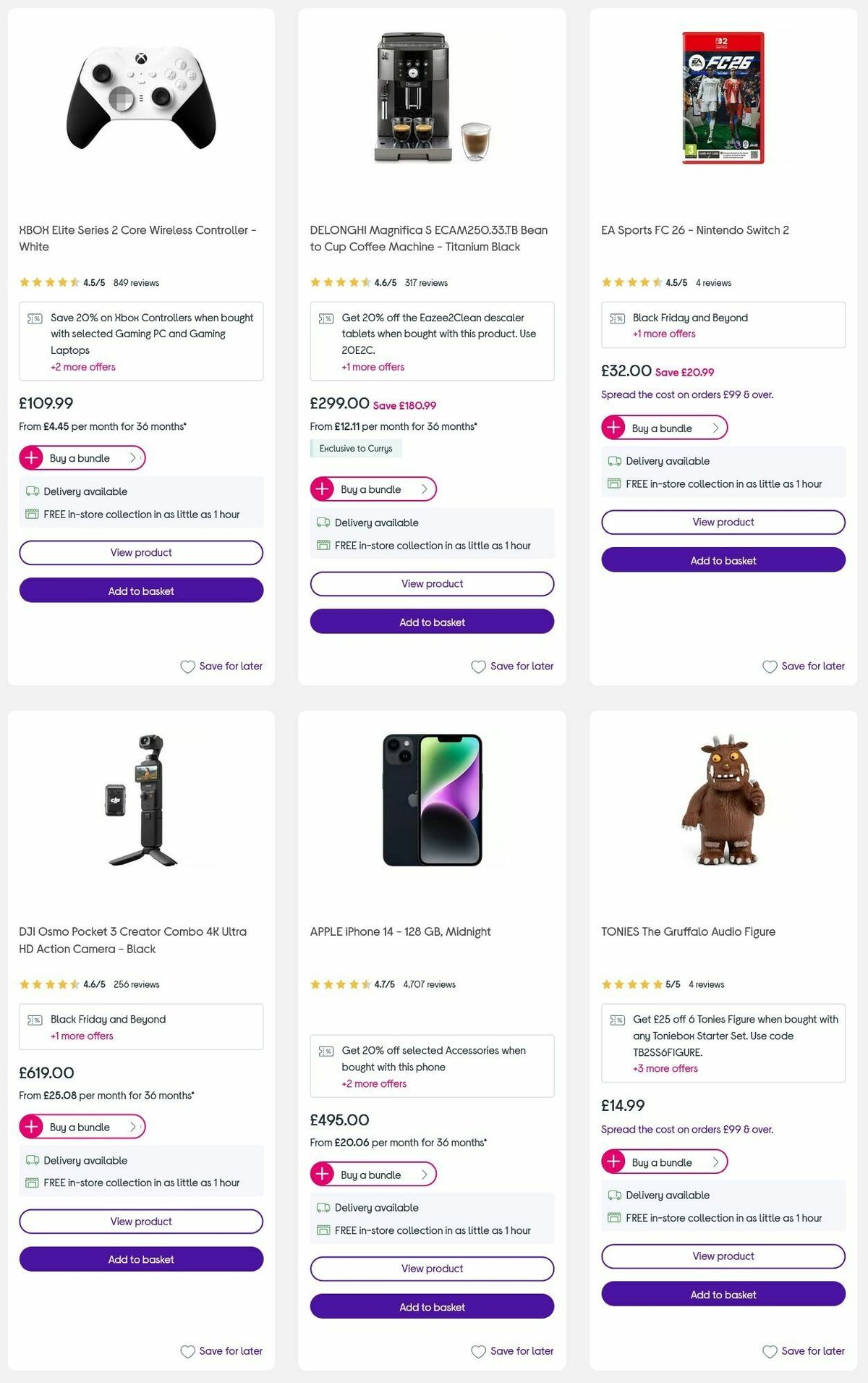The width and height of the screenshot is (868, 1383).
Task: Click the delivery truck icon on Gruffalo card
Action: click(613, 1196)
